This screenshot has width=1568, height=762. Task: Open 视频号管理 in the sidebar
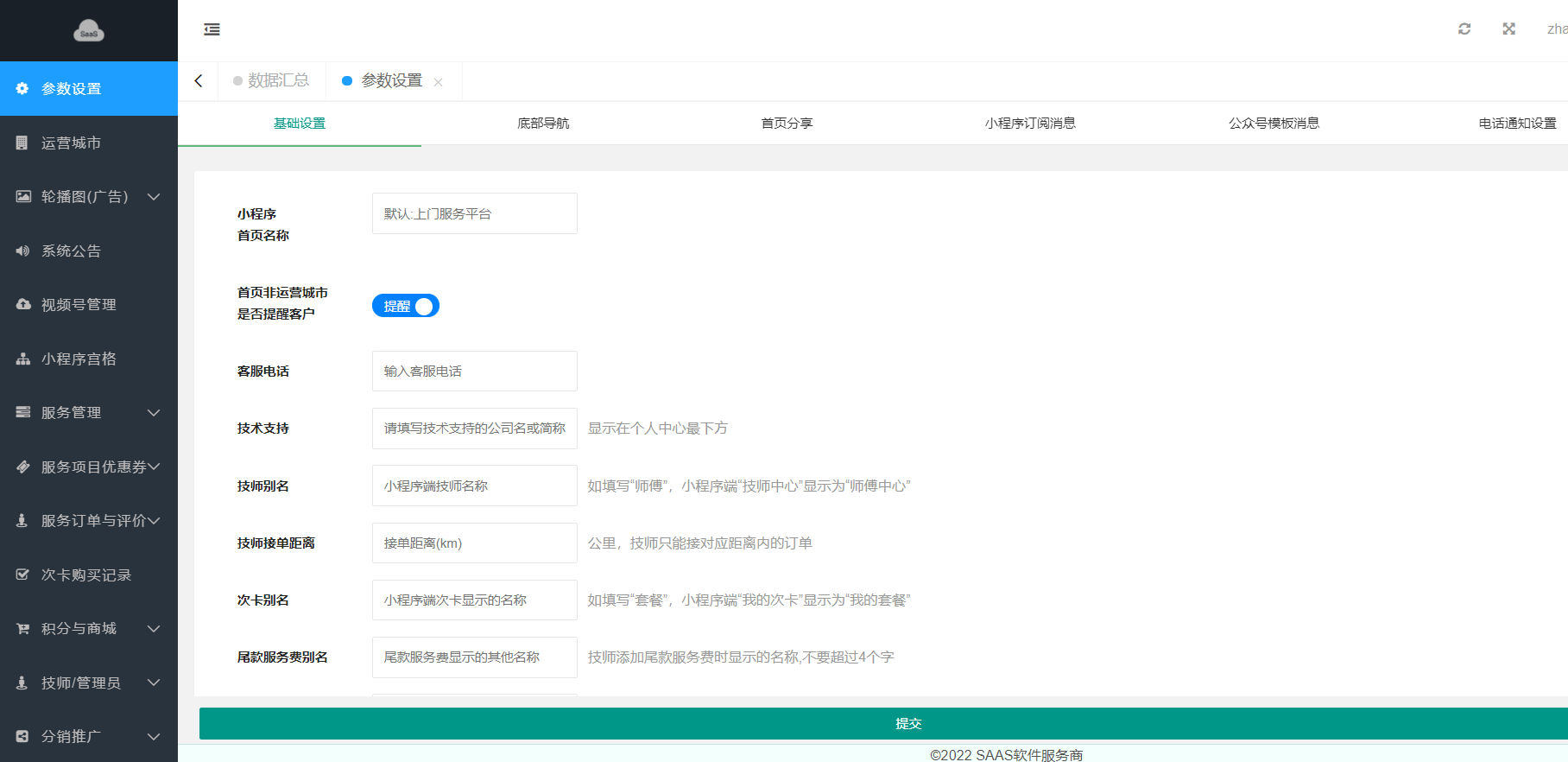[89, 304]
